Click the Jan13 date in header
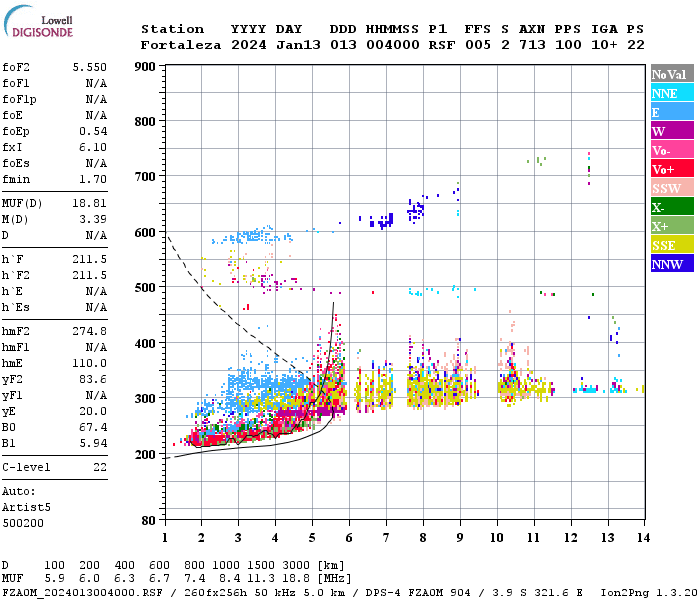 (298, 45)
